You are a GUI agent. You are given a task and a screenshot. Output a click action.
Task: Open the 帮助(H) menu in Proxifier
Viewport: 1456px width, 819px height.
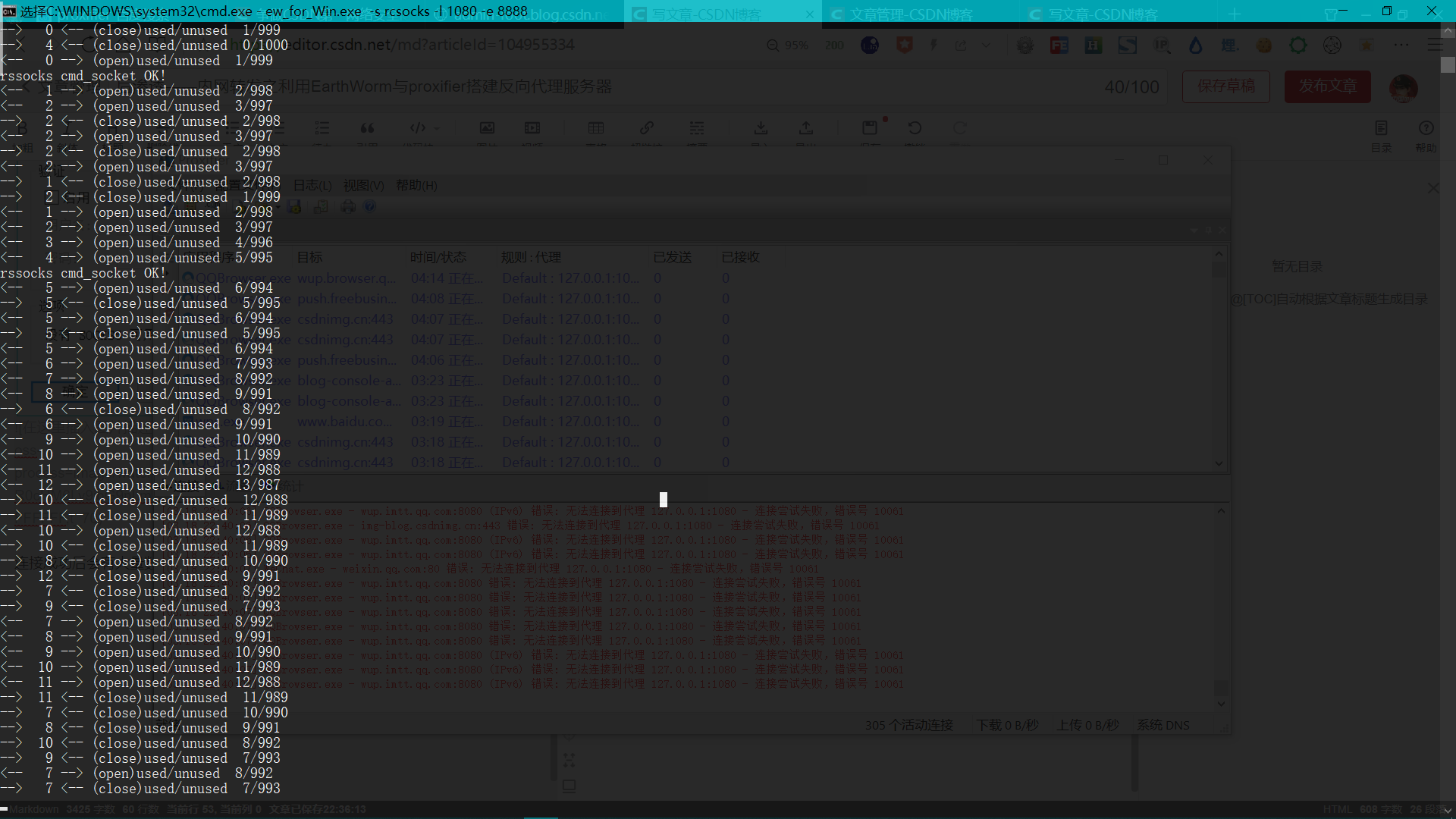coord(416,185)
